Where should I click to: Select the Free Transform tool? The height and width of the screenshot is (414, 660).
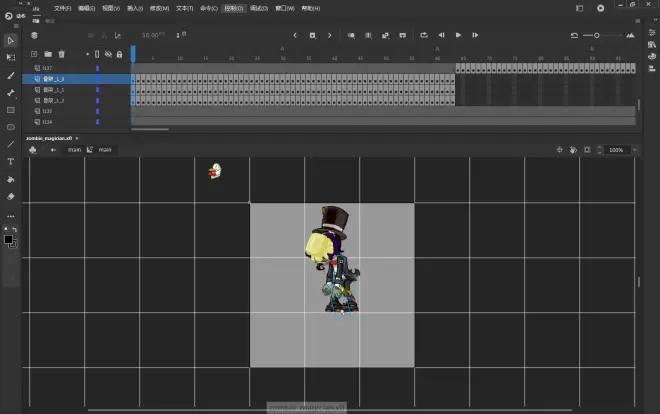[11, 57]
